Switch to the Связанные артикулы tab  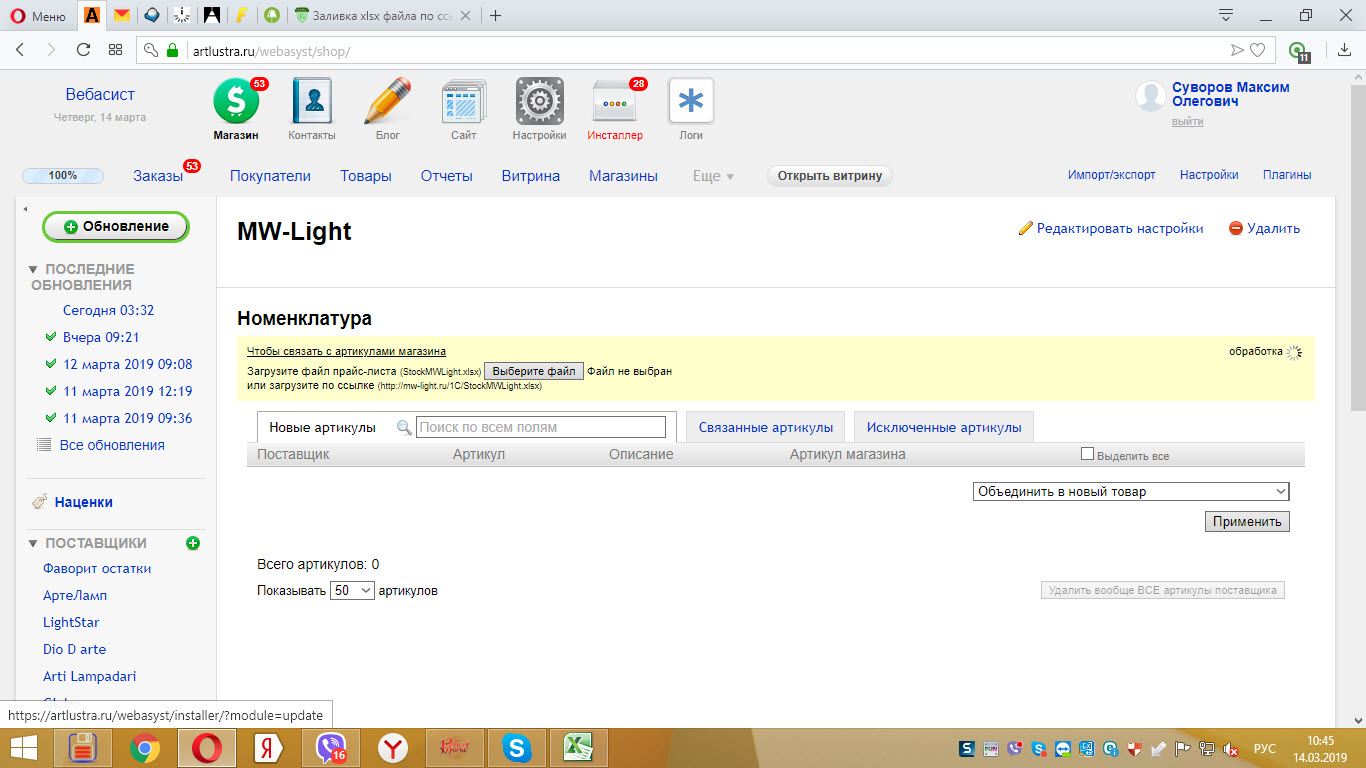pos(766,427)
